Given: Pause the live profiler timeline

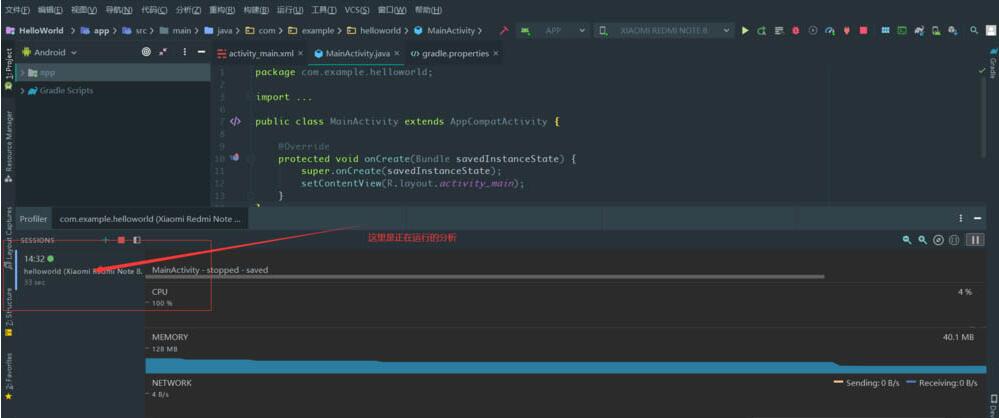Looking at the screenshot, I should tap(975, 240).
